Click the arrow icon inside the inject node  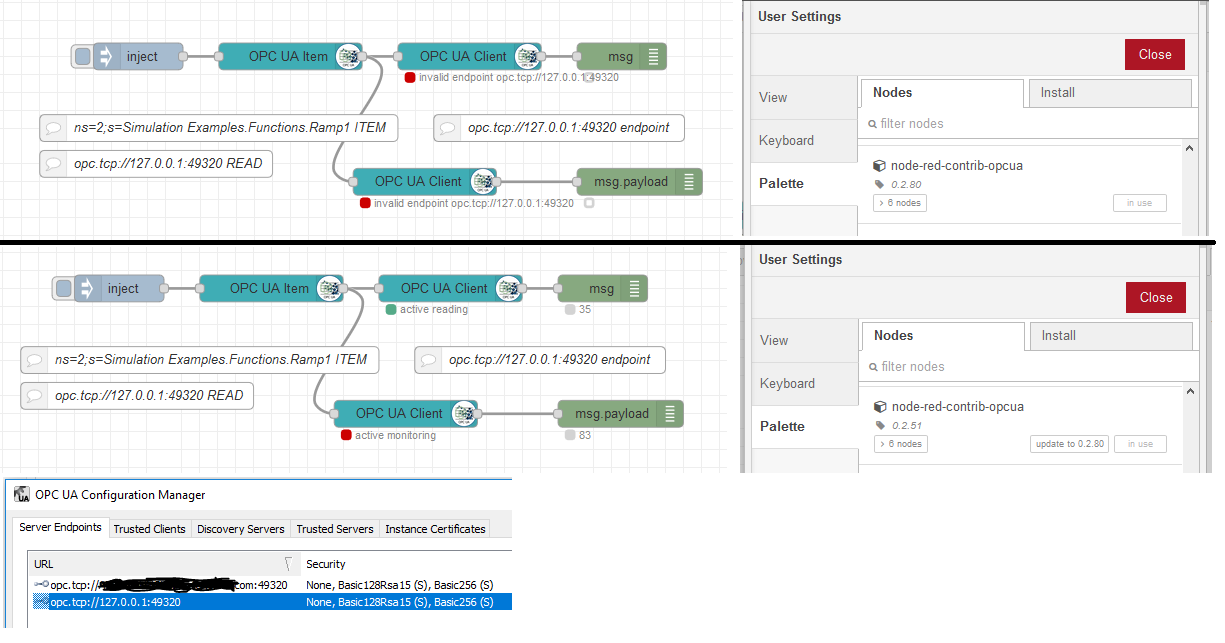tap(108, 57)
